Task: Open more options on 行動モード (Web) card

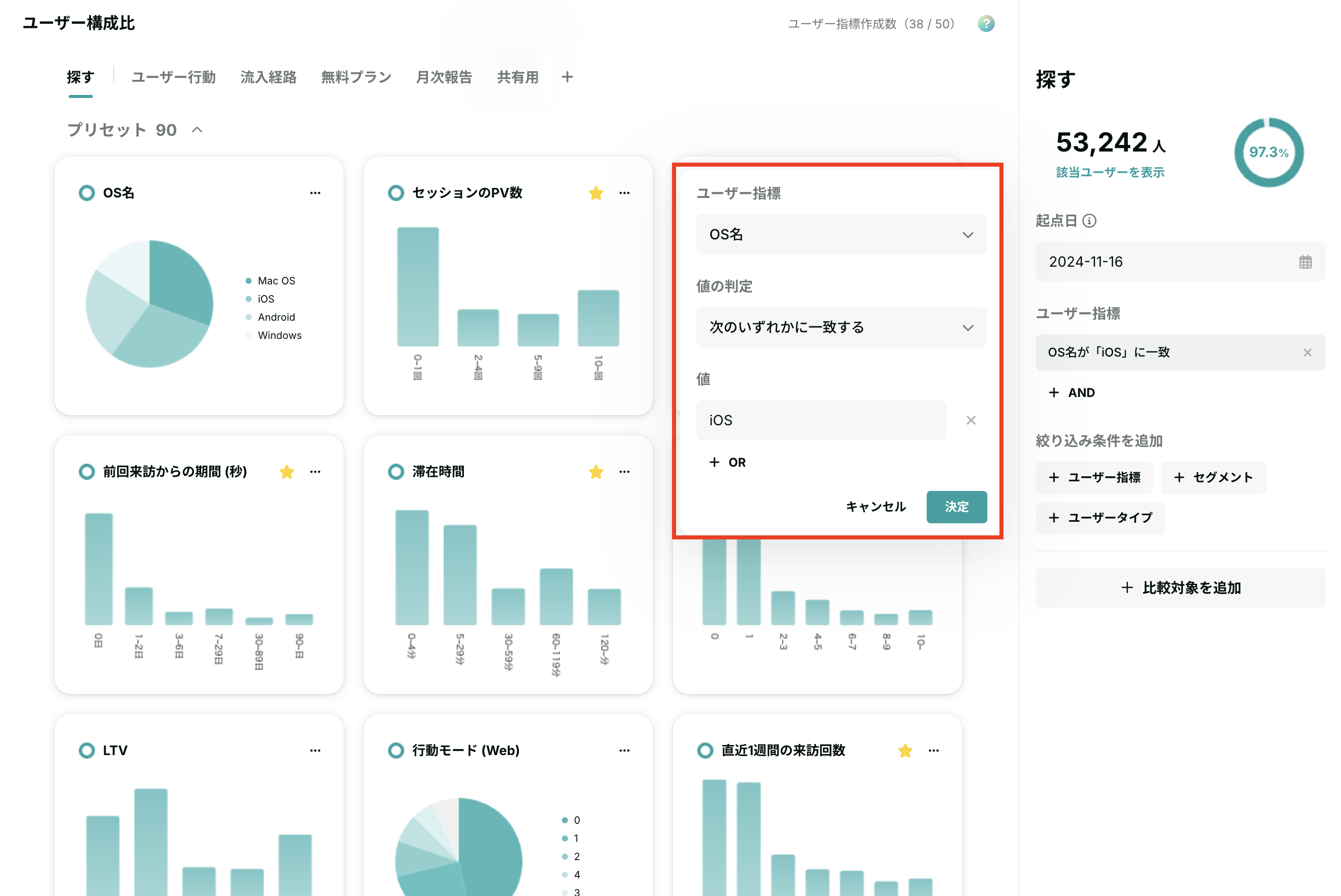Action: [x=624, y=751]
